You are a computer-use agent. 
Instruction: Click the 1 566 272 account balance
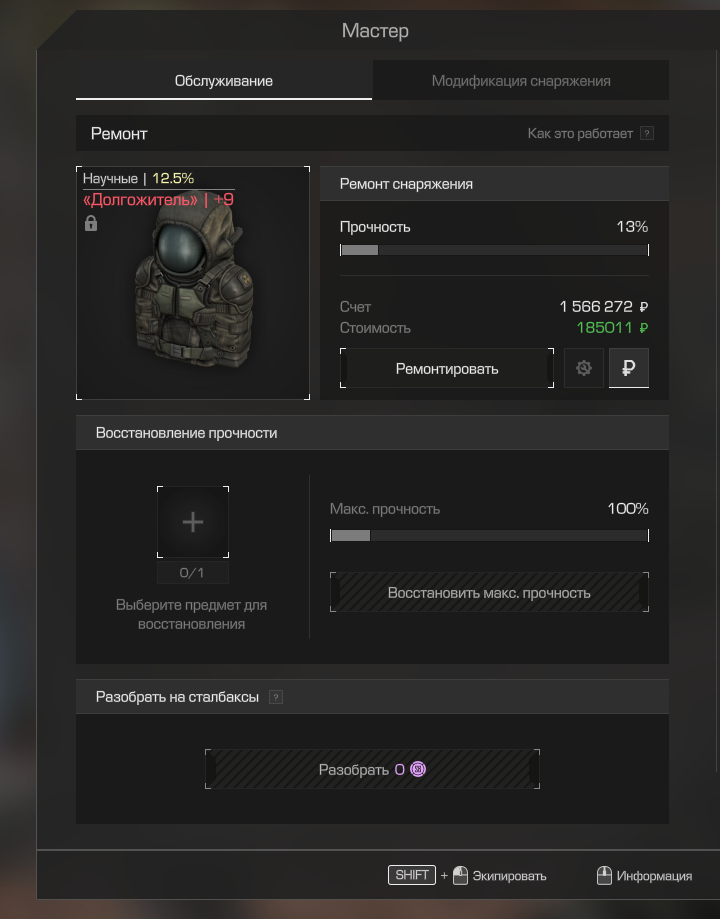pyautogui.click(x=603, y=307)
